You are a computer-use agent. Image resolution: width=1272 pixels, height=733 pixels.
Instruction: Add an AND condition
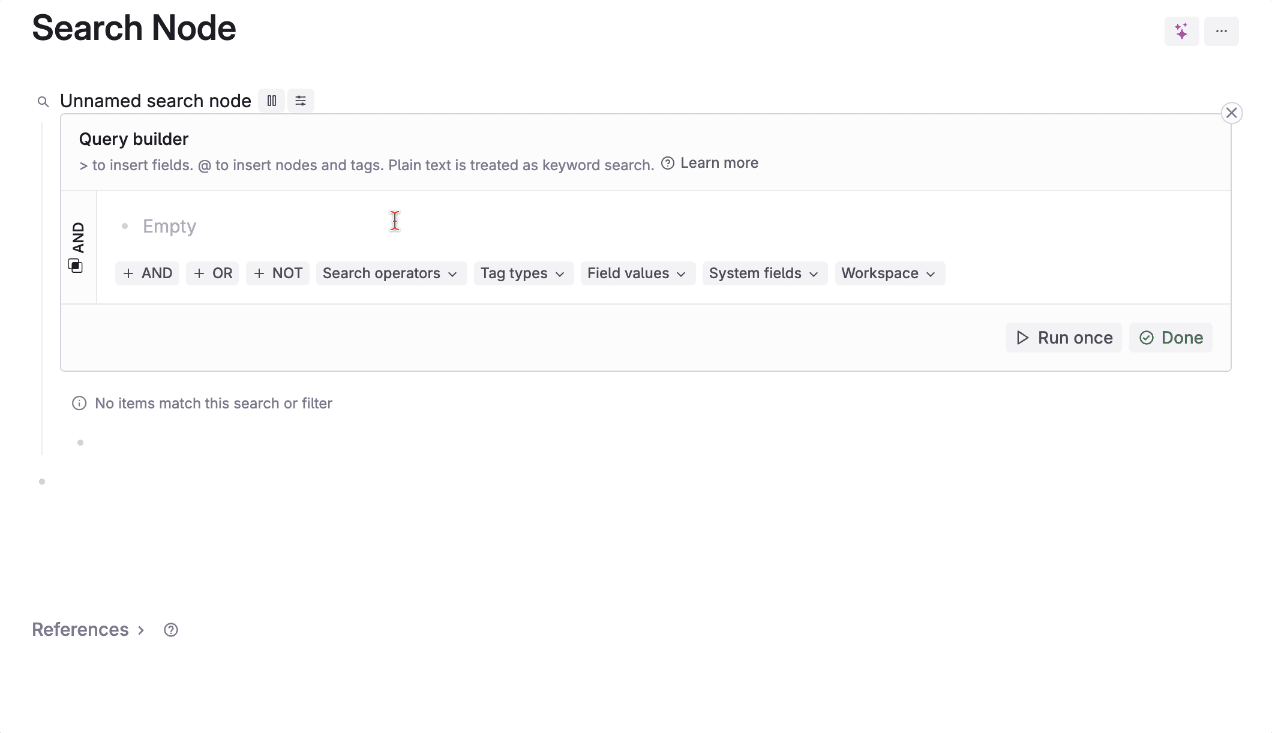147,273
